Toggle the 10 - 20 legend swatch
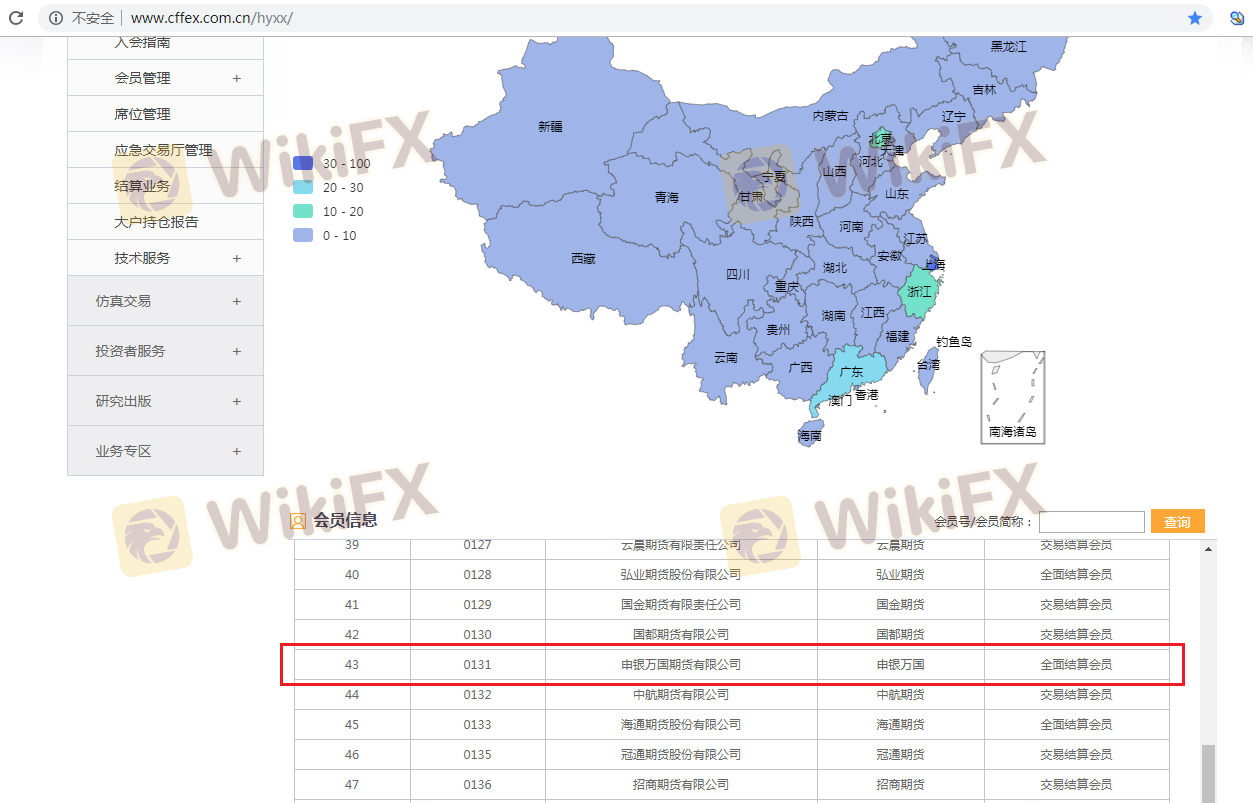This screenshot has width=1253, height=803. [x=302, y=212]
